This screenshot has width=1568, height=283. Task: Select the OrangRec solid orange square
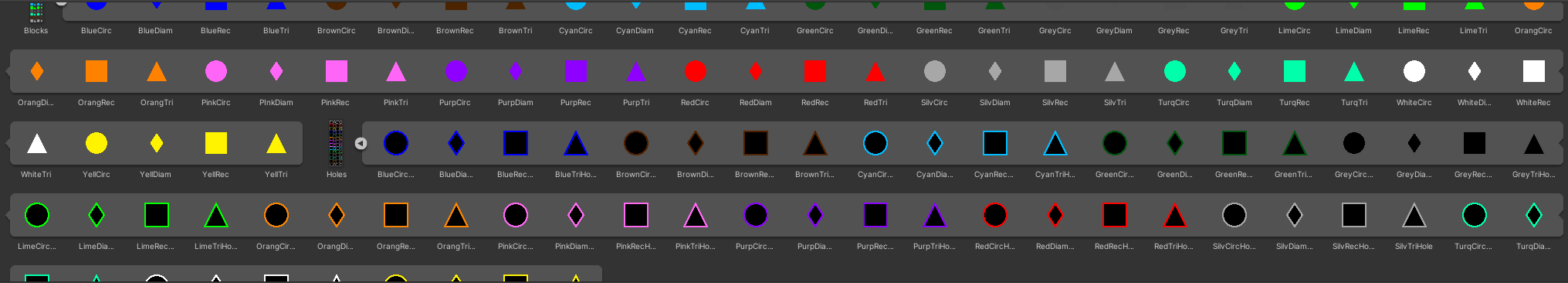(x=96, y=71)
